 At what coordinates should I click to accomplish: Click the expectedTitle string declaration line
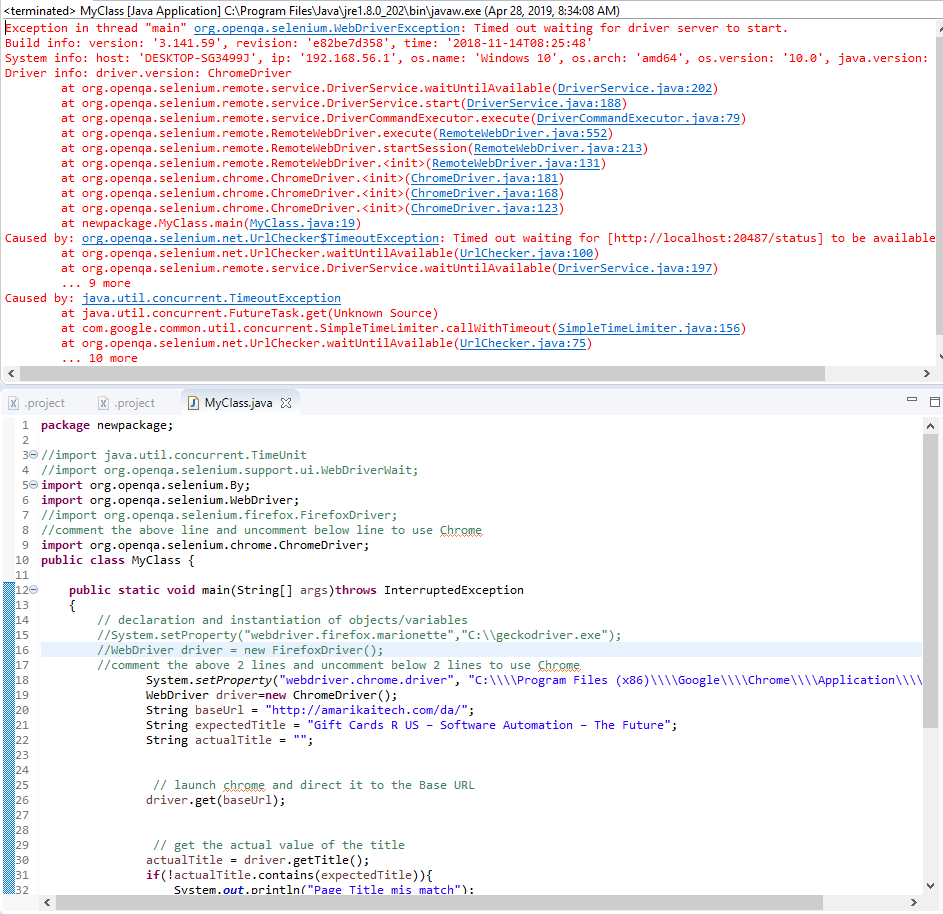(x=411, y=725)
